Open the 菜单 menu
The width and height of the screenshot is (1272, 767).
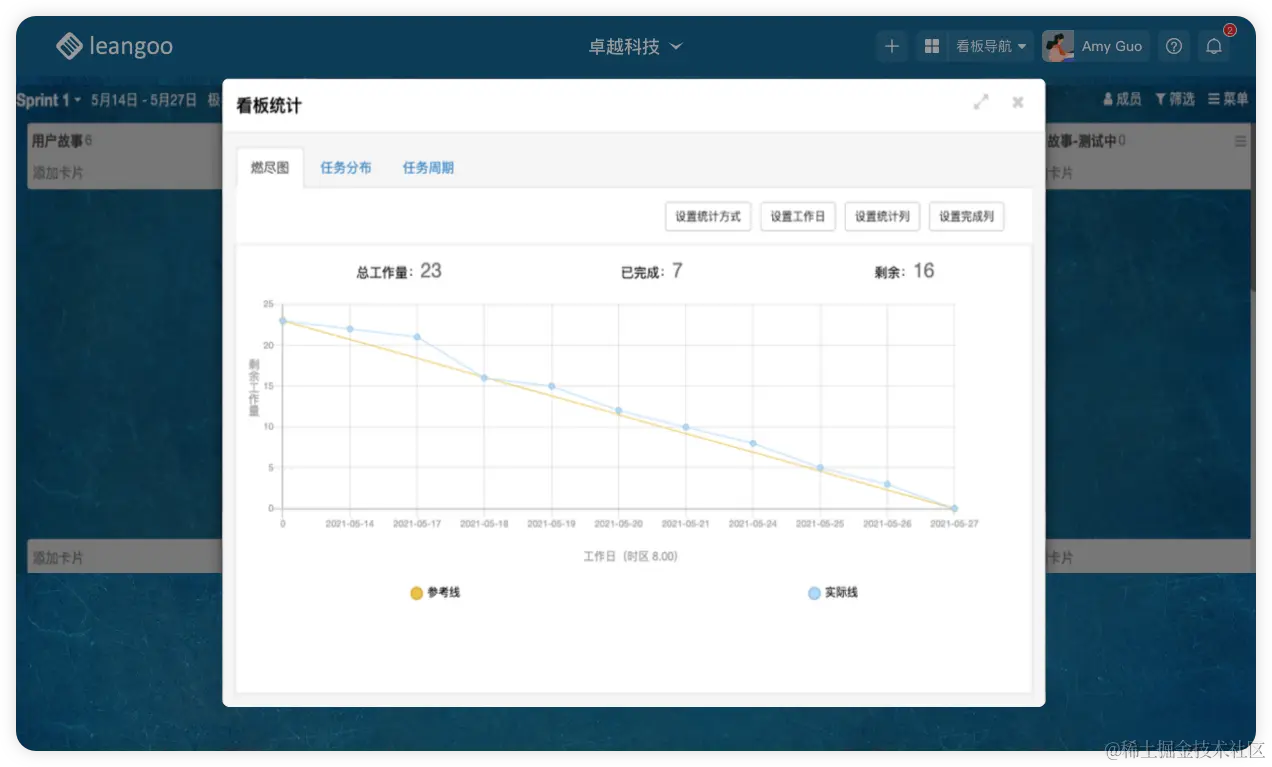click(1228, 99)
